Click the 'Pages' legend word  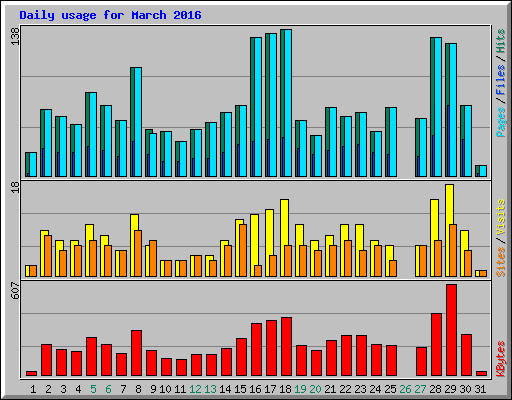(x=501, y=122)
